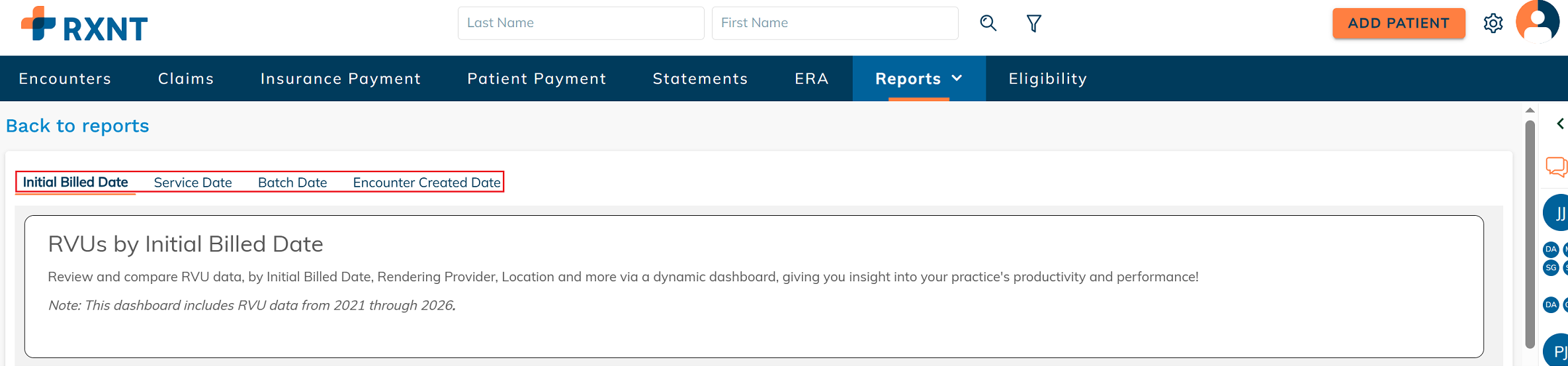The width and height of the screenshot is (1568, 366).
Task: Click the user profile avatar
Action: (1537, 22)
